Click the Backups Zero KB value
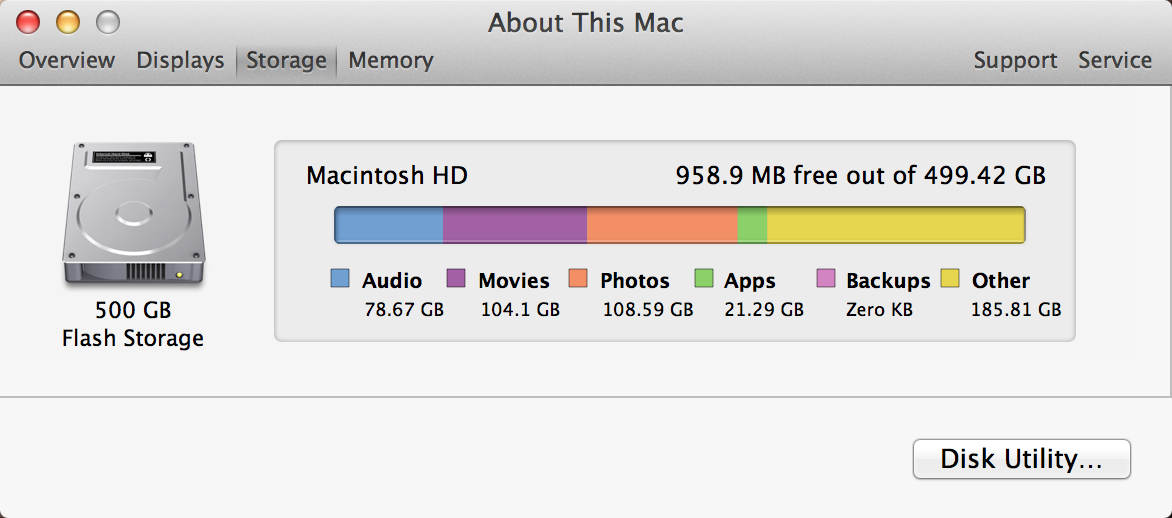The image size is (1172, 518). [879, 309]
